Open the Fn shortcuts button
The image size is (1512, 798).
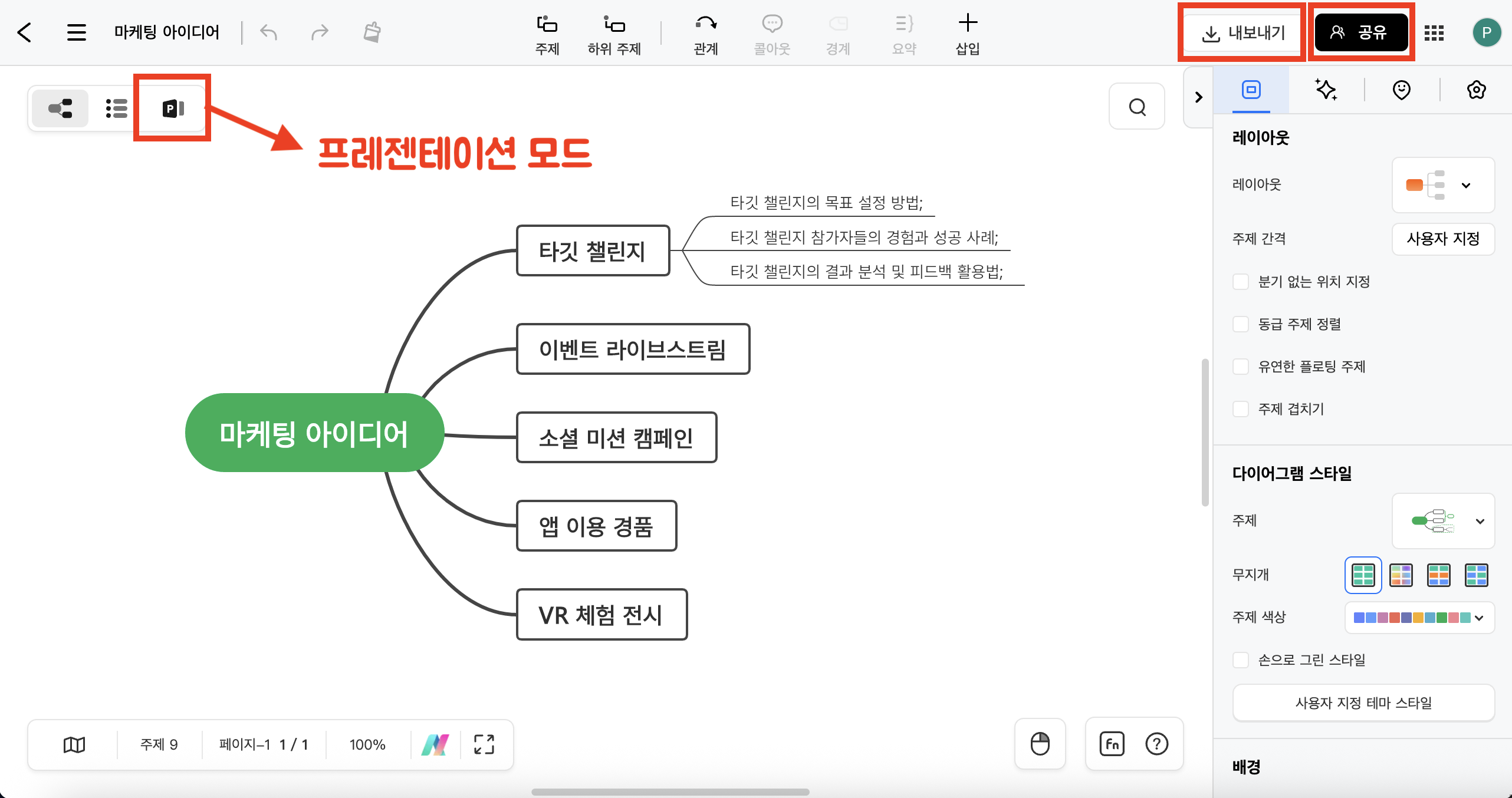click(1112, 744)
